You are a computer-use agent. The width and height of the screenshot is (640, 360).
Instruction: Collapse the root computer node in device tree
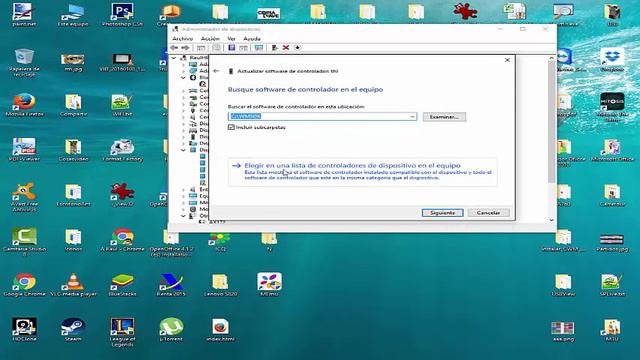pos(174,58)
